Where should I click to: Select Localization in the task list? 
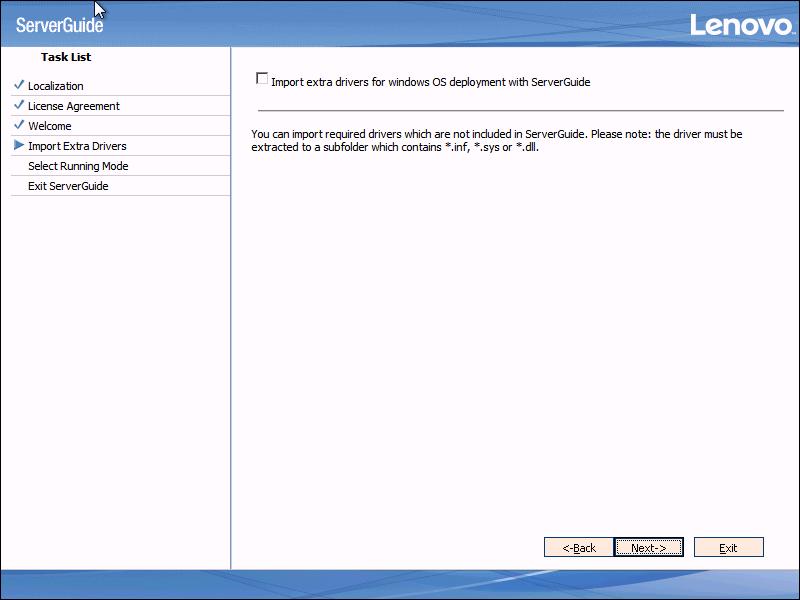click(56, 86)
